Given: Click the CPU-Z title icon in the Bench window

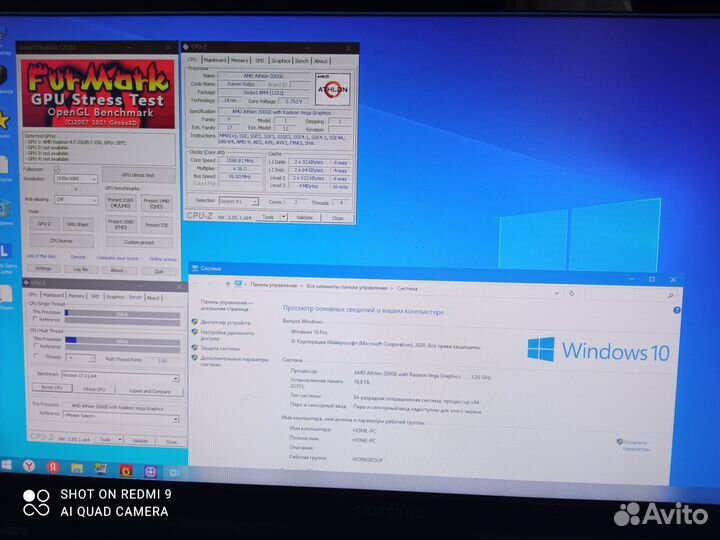Looking at the screenshot, I should 27,283.
